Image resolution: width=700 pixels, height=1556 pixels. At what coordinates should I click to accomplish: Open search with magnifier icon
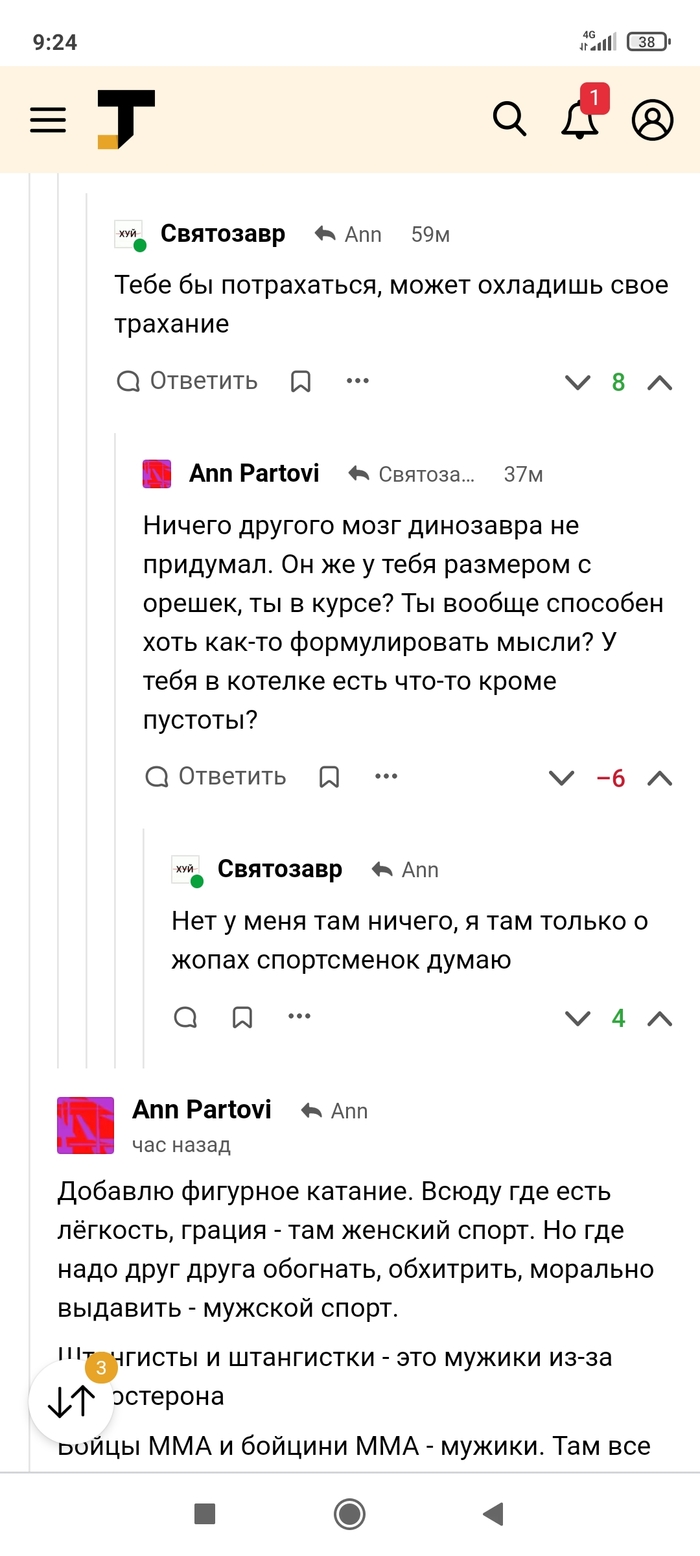coord(510,120)
